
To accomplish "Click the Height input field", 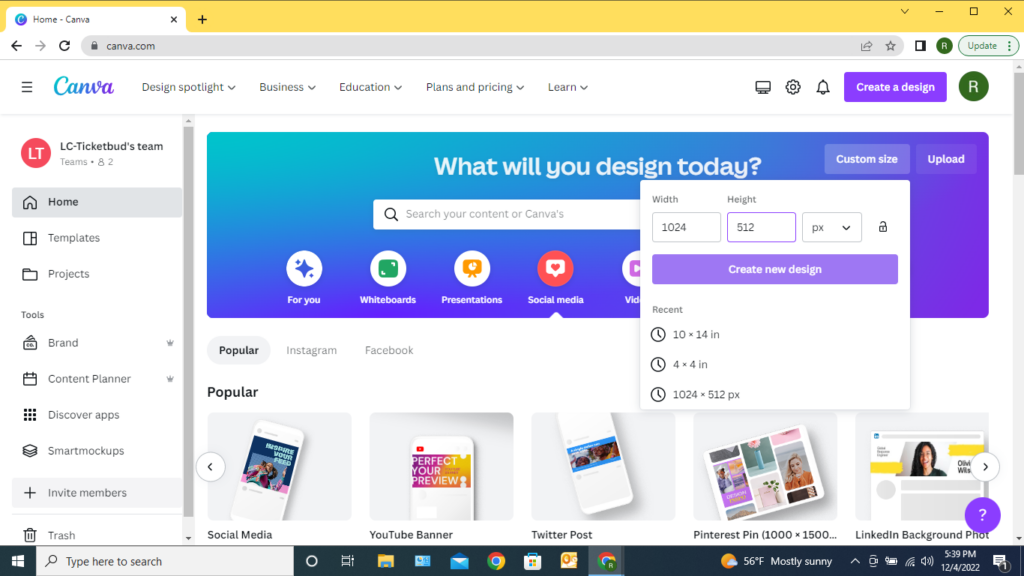I will (761, 227).
